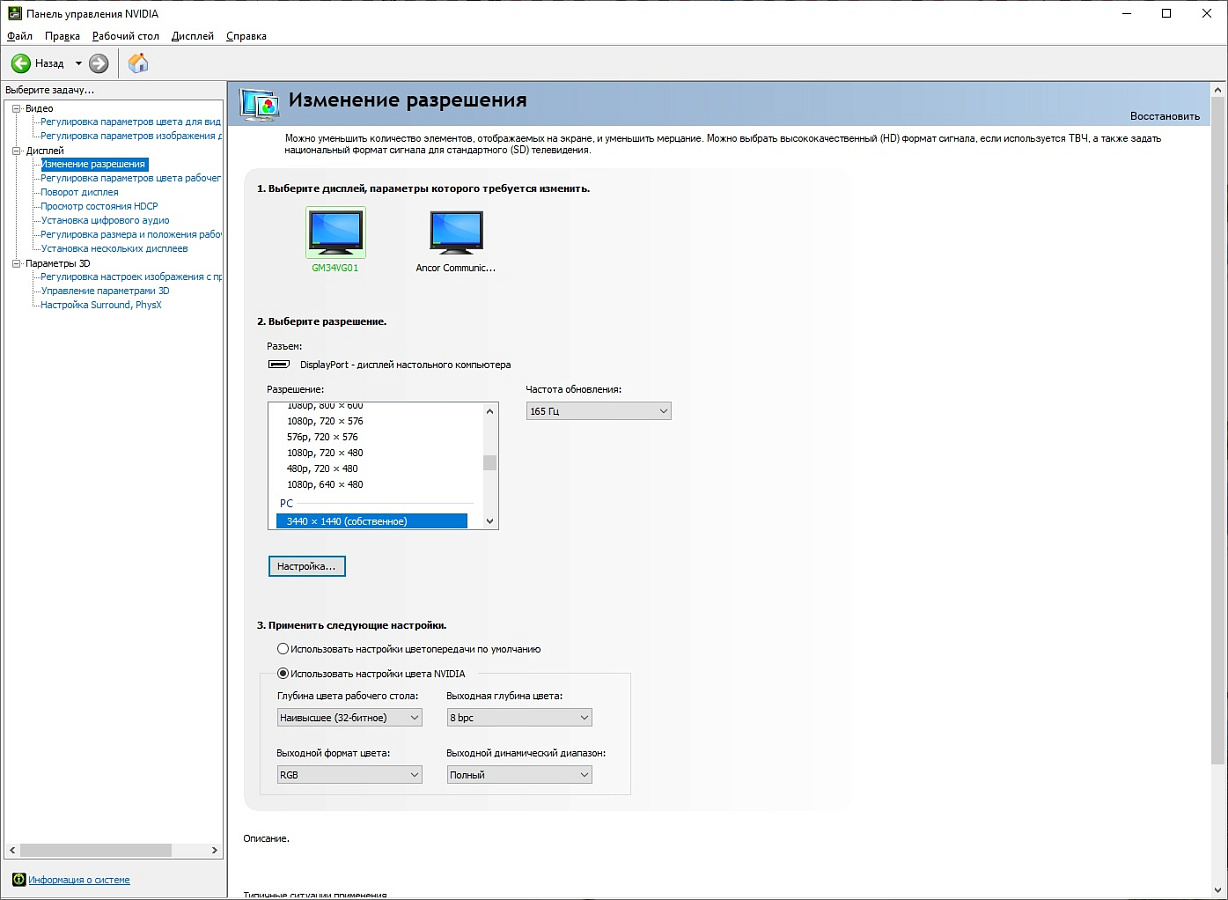Image resolution: width=1228 pixels, height=900 pixels.
Task: Collapse the Дисплей tree node
Action: coord(16,150)
